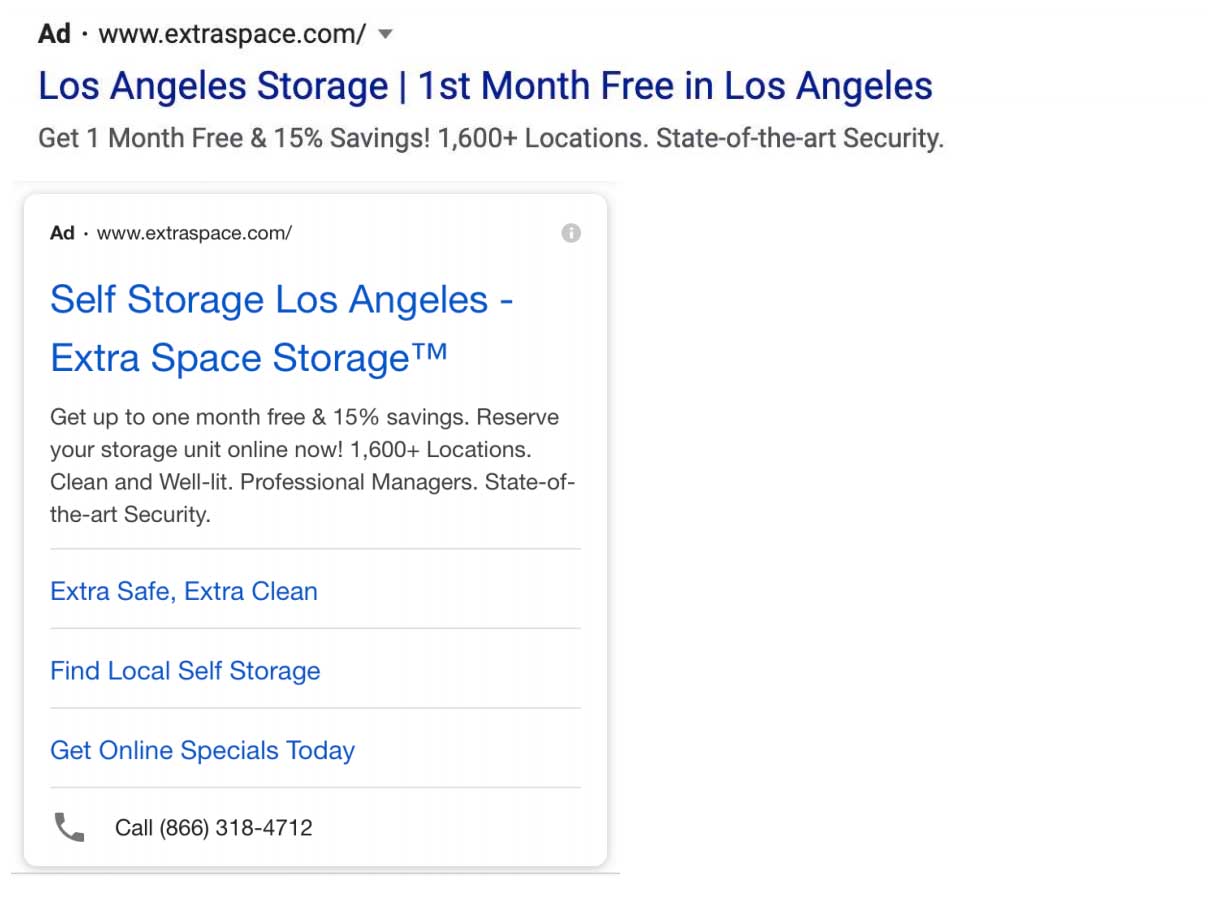
Task: Click '1st Month Free in Los Angeles' headline part
Action: 675,86
